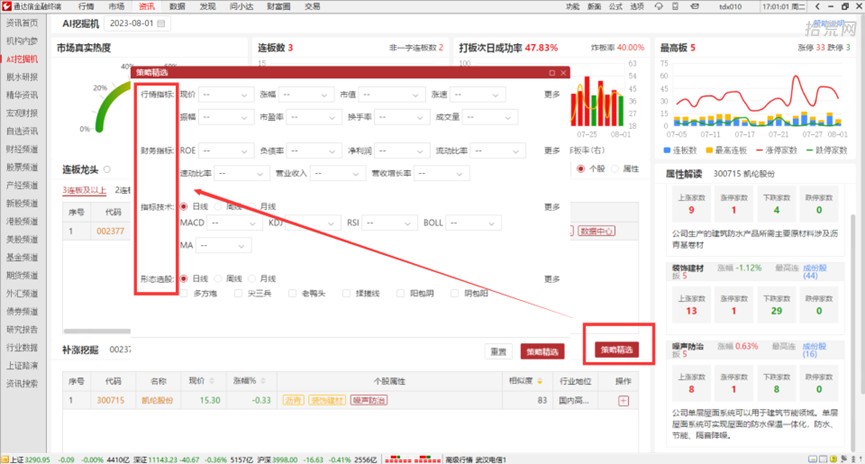Toggle 最高连板 yellow legend swatch
Screen dimensions: 865x464
click(x=709, y=150)
